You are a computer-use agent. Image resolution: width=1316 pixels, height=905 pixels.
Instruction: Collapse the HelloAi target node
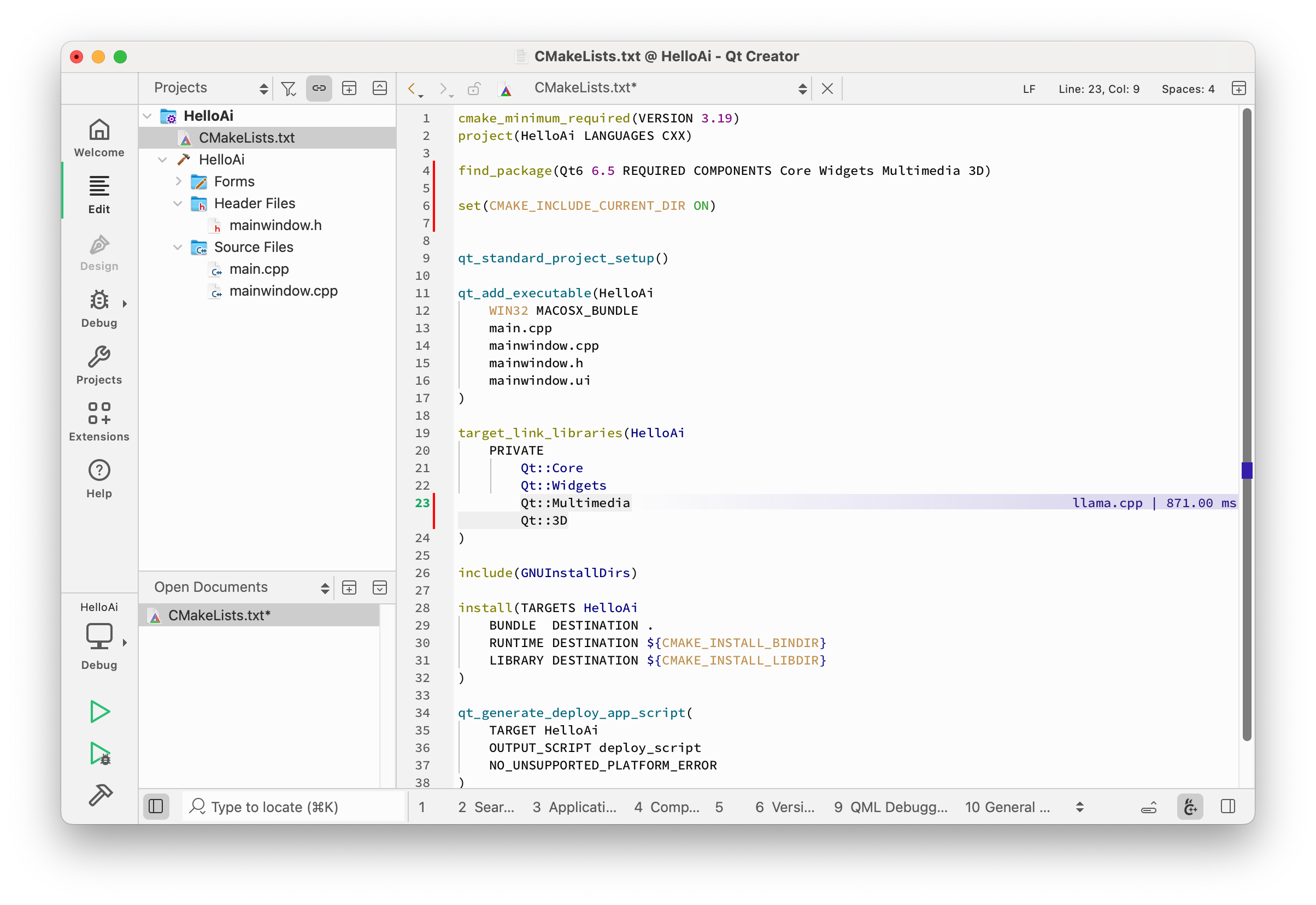[163, 160]
